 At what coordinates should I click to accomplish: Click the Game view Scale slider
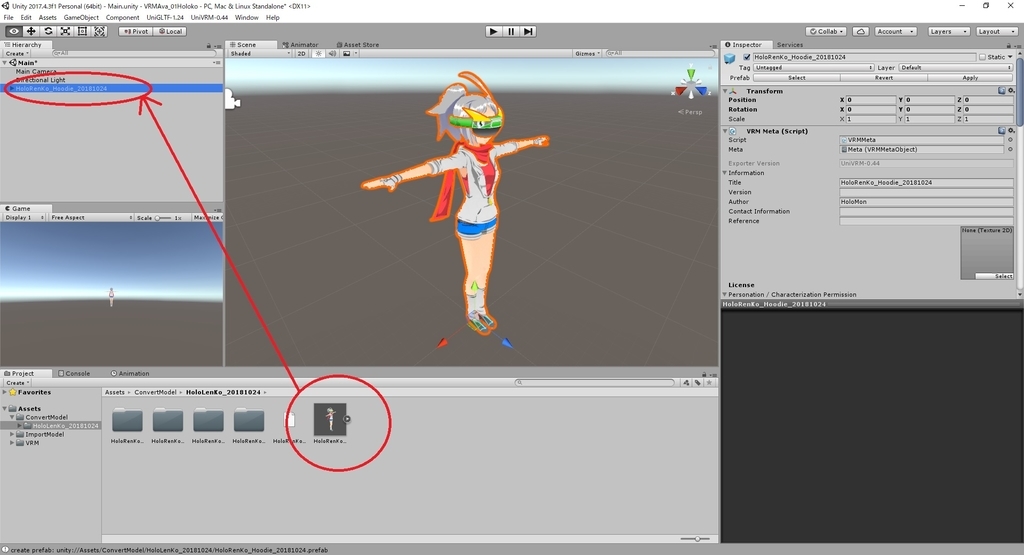point(162,217)
